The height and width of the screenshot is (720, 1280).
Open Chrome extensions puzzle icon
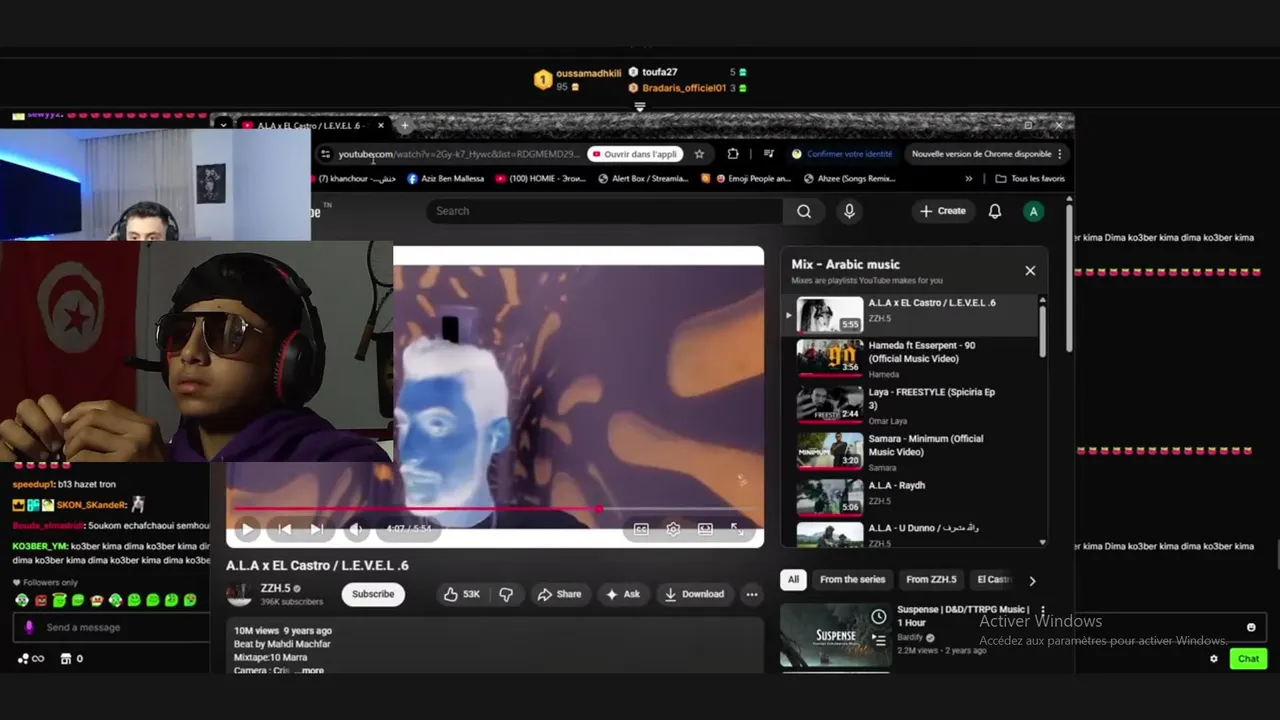click(x=733, y=154)
